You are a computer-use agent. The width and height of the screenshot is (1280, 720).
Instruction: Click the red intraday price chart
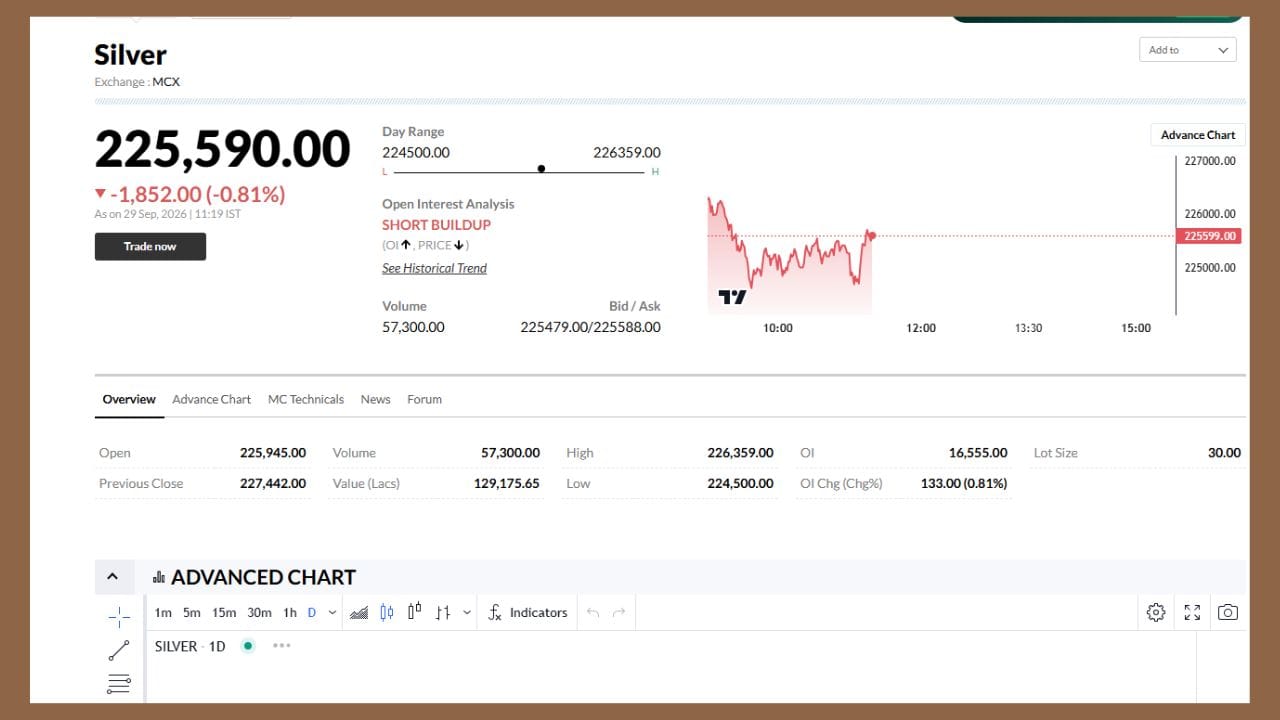click(x=790, y=255)
